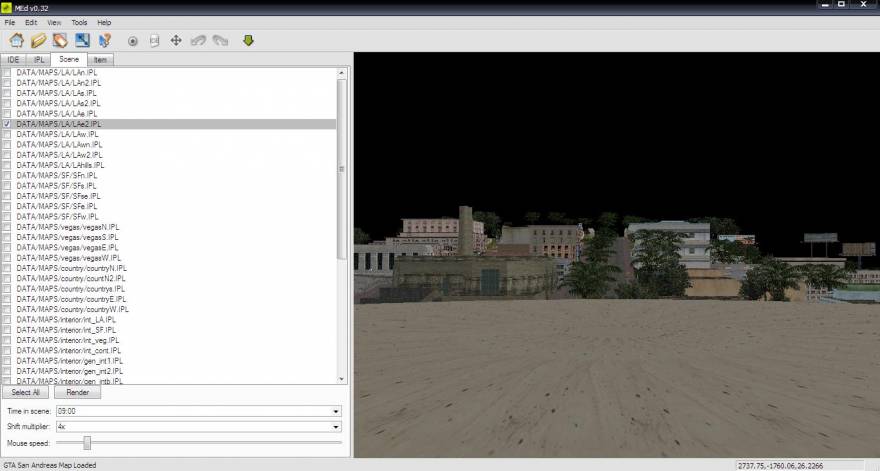Select the DATA/MAPS/vegas/vegasW.IPL row text
Viewport: 880px width, 471px height.
click(68, 258)
